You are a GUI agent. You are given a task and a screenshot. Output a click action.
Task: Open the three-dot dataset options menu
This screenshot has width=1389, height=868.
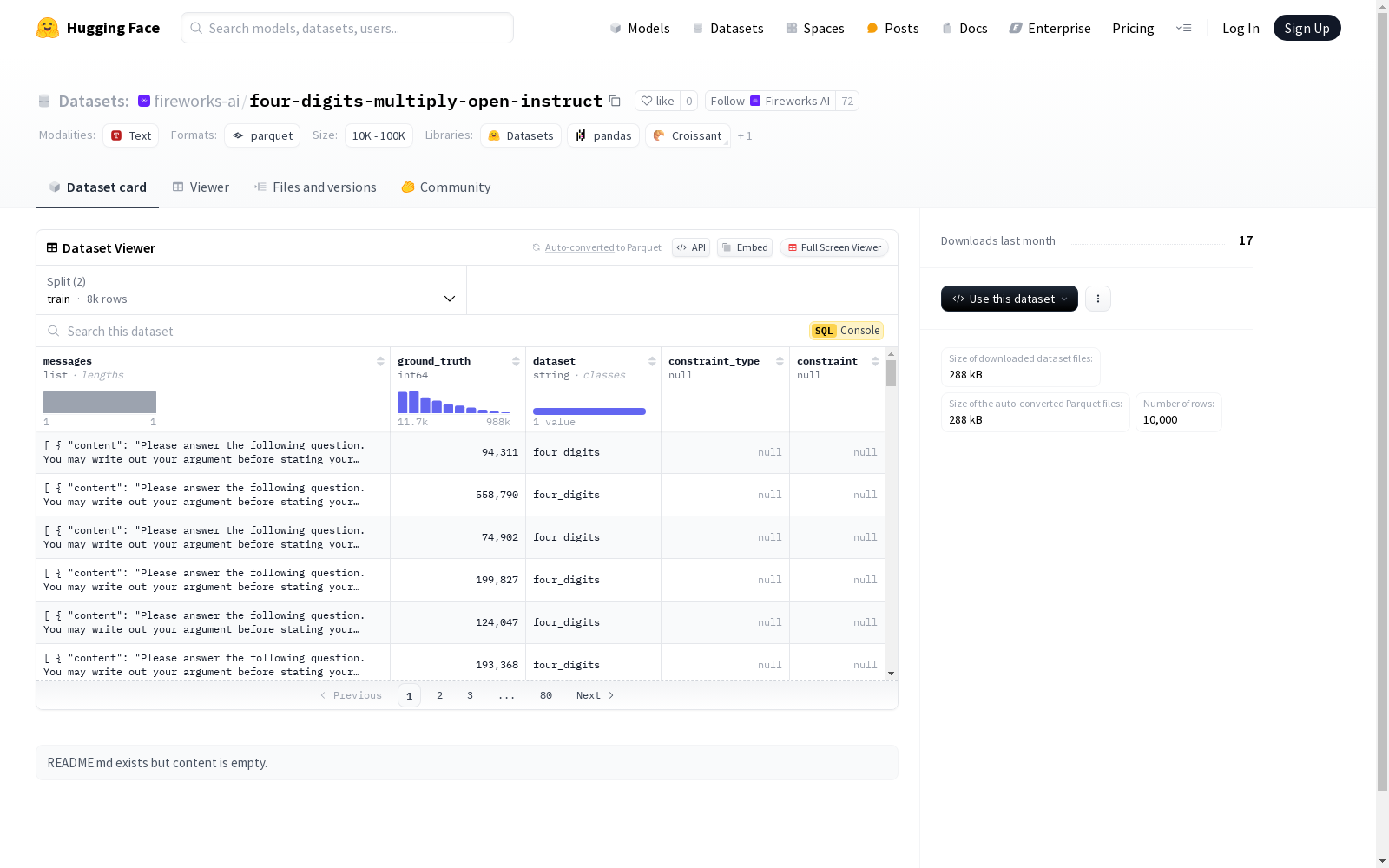(1098, 299)
